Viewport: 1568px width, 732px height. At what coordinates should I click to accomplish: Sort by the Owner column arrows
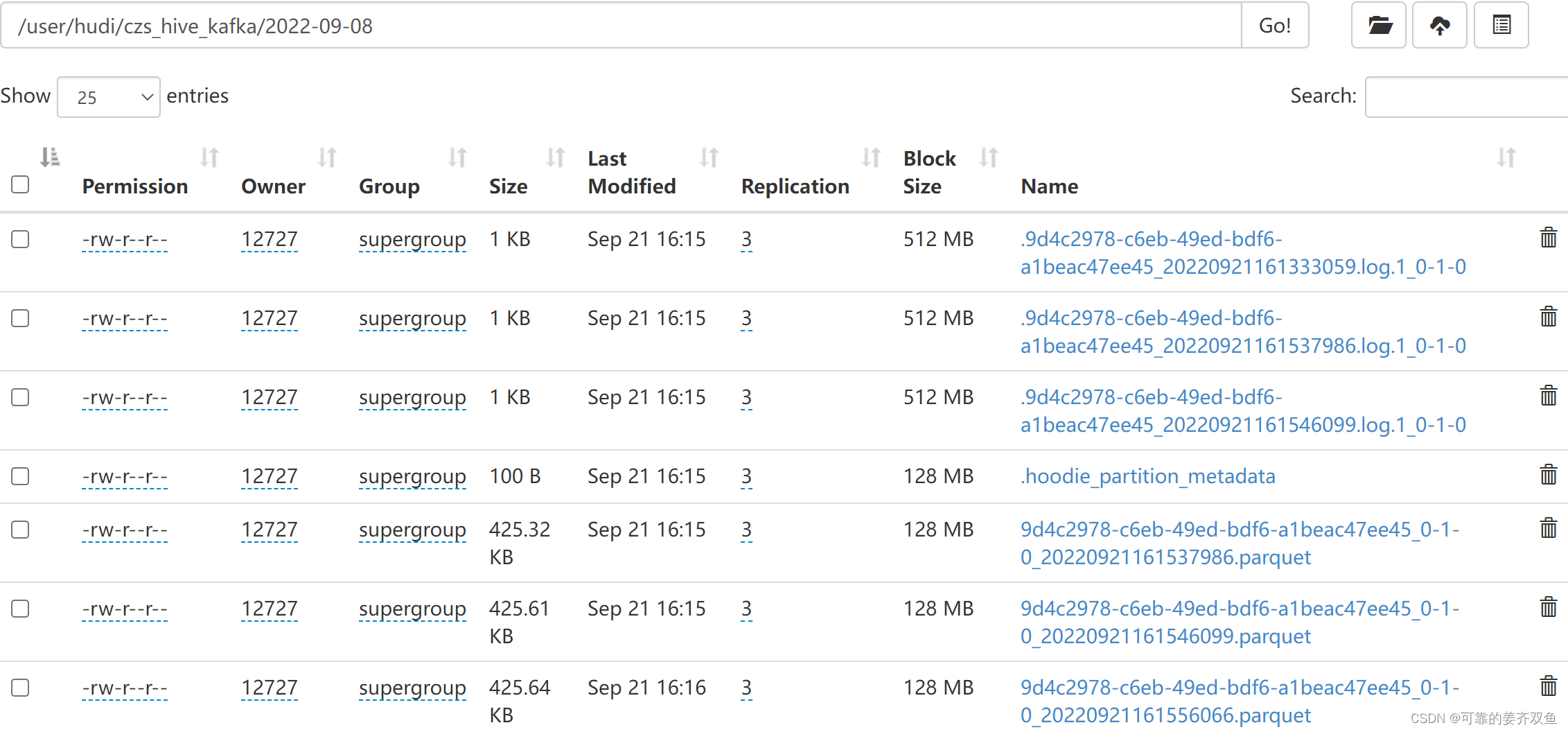click(327, 157)
